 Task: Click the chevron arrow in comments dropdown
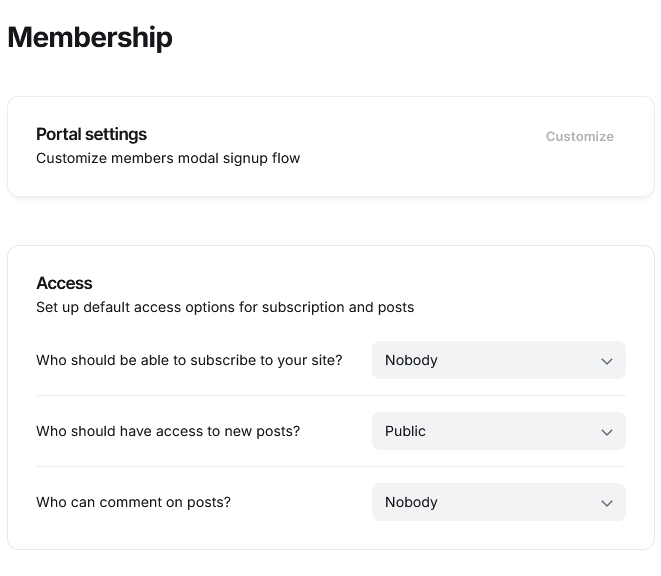pos(607,503)
